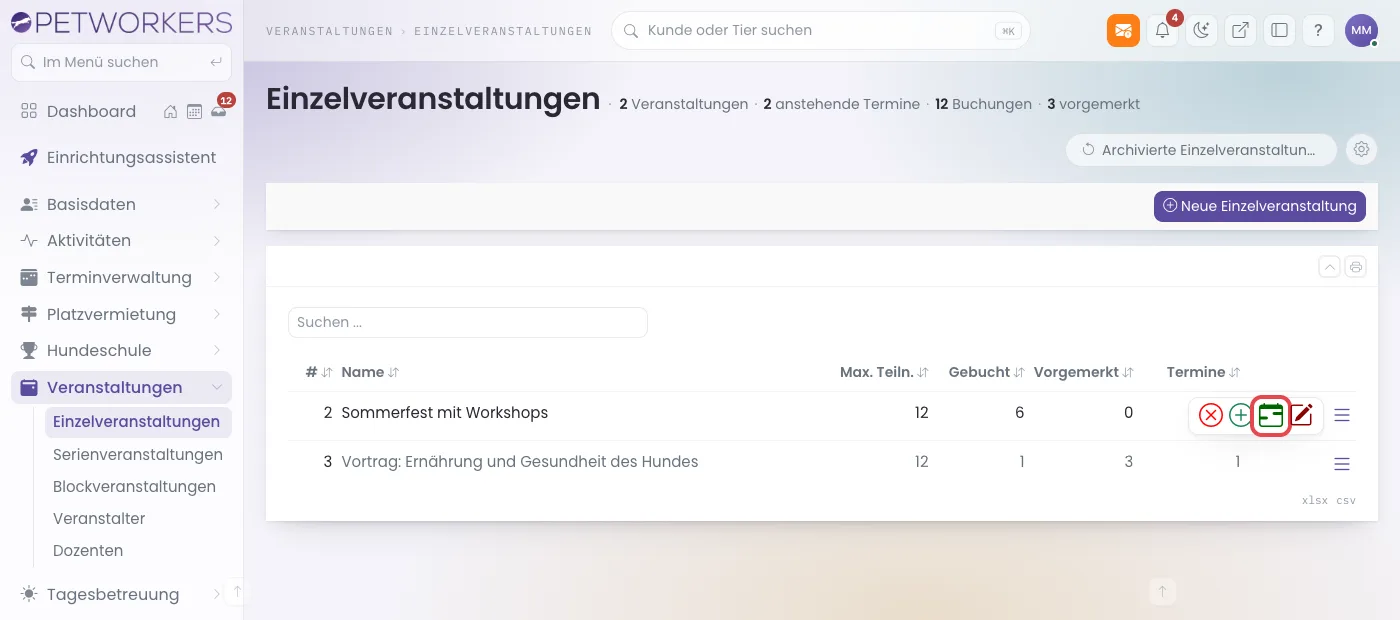1400x620 pixels.
Task: Click the printer icon above the table
Action: pos(1355,266)
